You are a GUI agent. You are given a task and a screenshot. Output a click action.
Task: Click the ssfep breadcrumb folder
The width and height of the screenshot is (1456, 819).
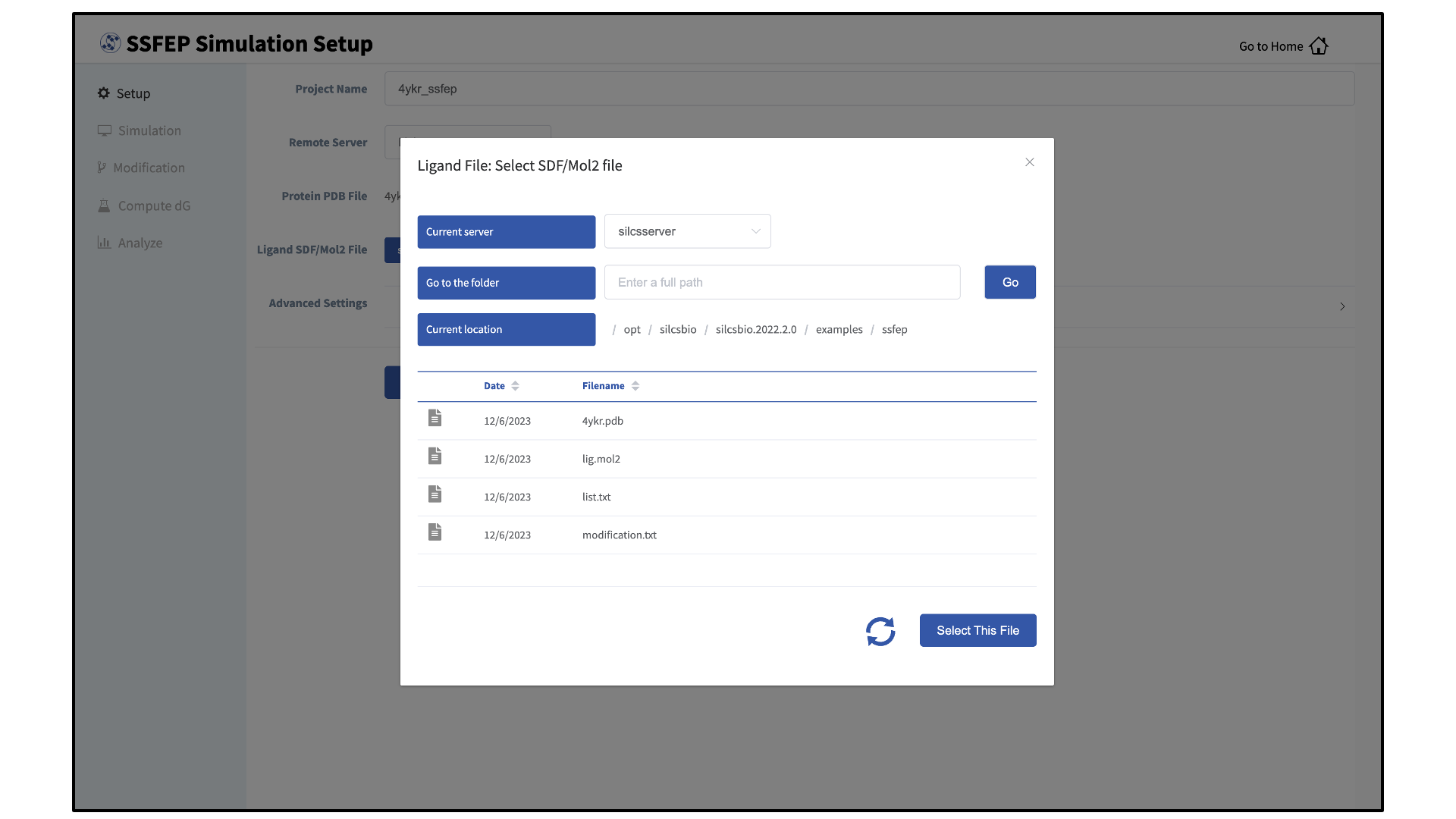coord(895,329)
